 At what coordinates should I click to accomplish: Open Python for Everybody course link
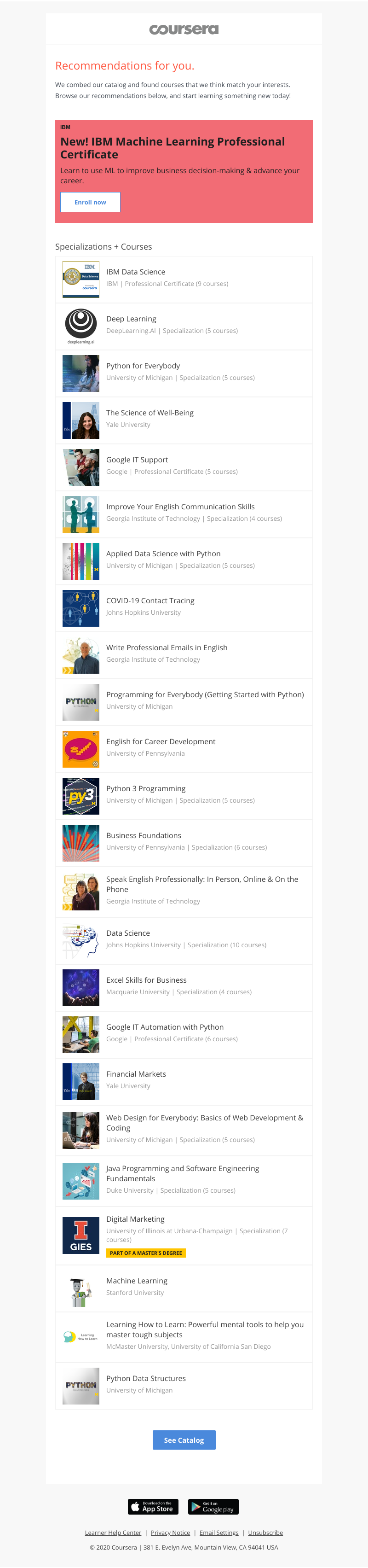click(143, 366)
